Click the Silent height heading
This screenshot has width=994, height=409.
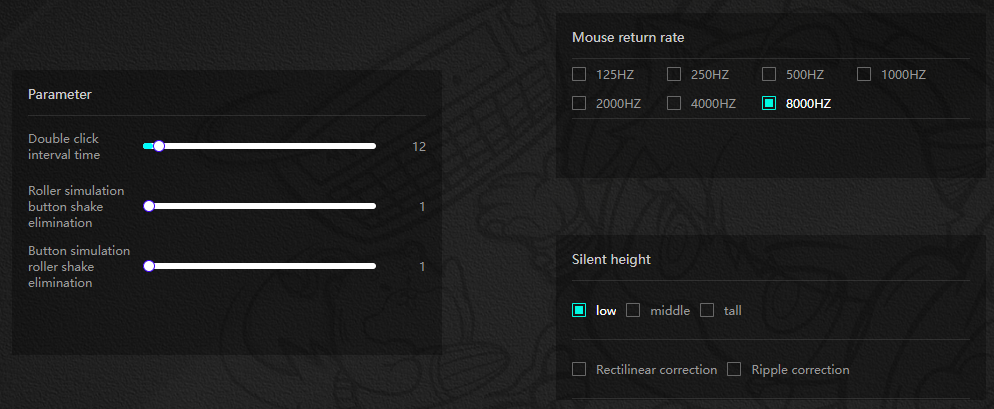coord(611,260)
